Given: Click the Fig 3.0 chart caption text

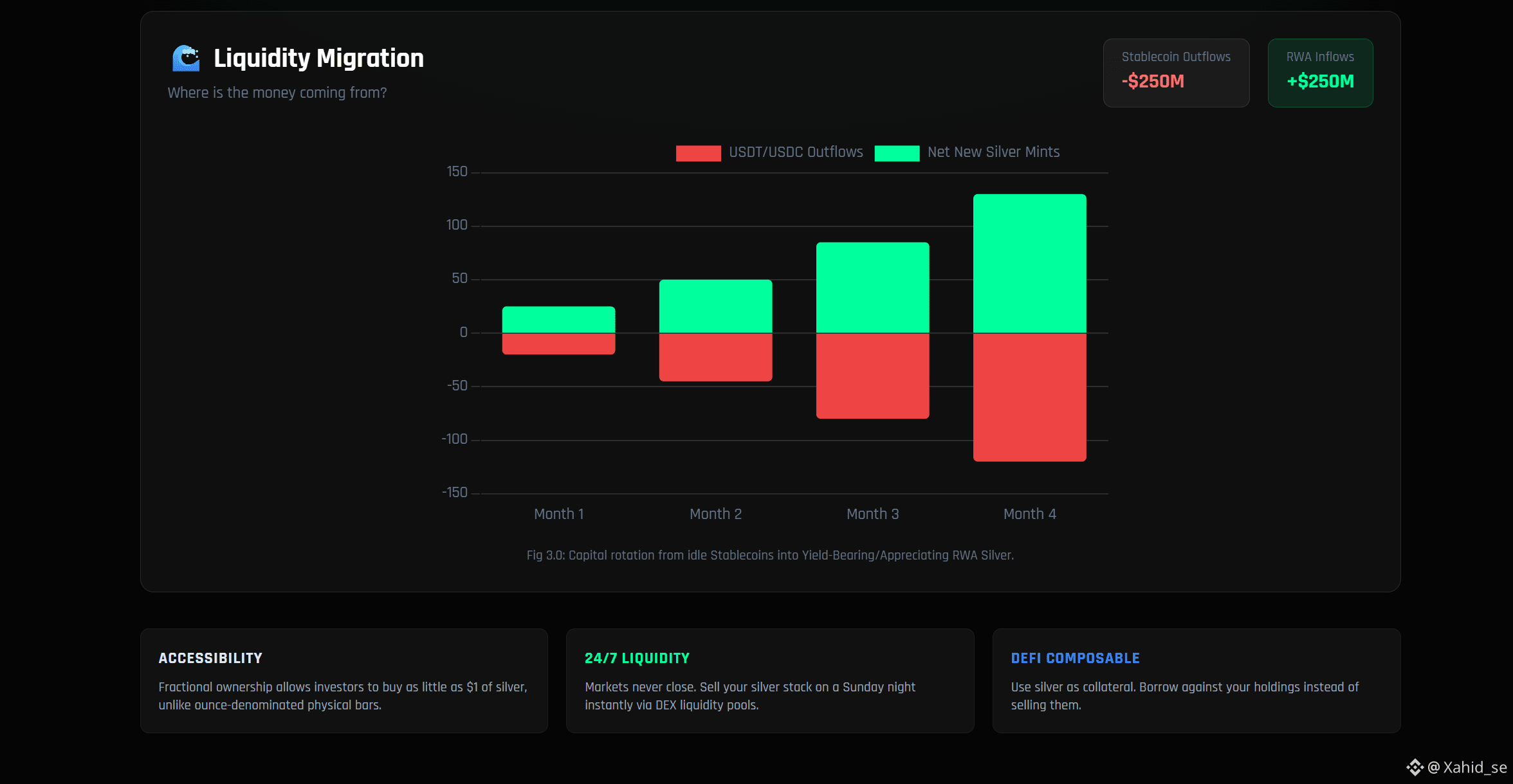Looking at the screenshot, I should point(769,555).
